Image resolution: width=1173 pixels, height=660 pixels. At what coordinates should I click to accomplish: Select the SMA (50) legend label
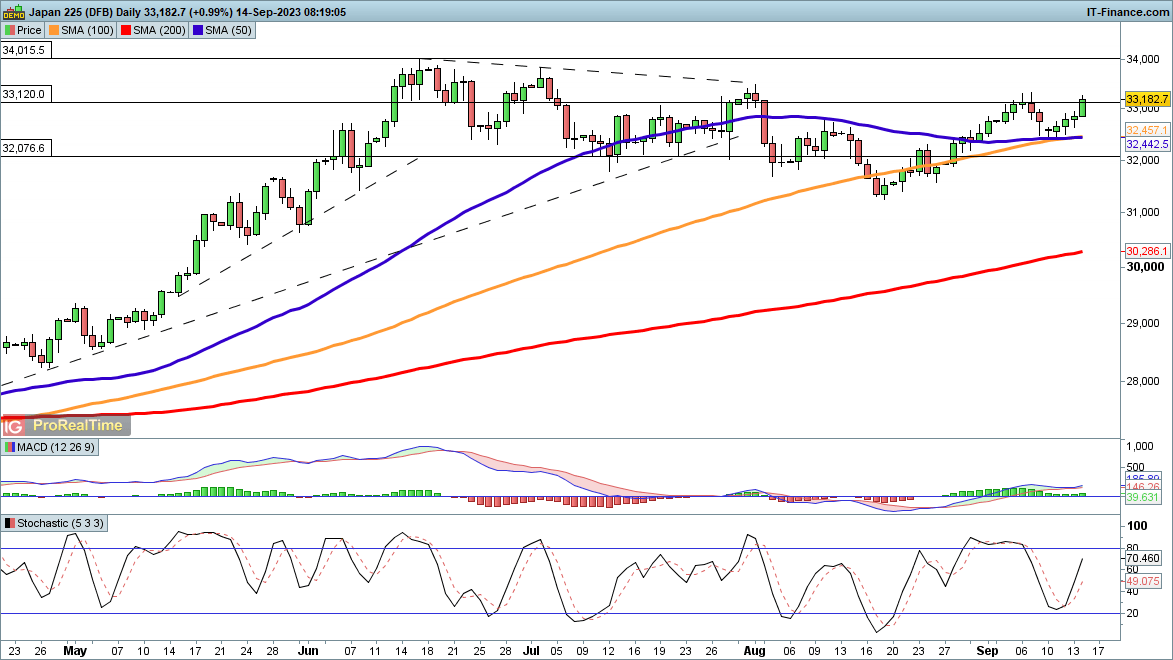pyautogui.click(x=228, y=30)
